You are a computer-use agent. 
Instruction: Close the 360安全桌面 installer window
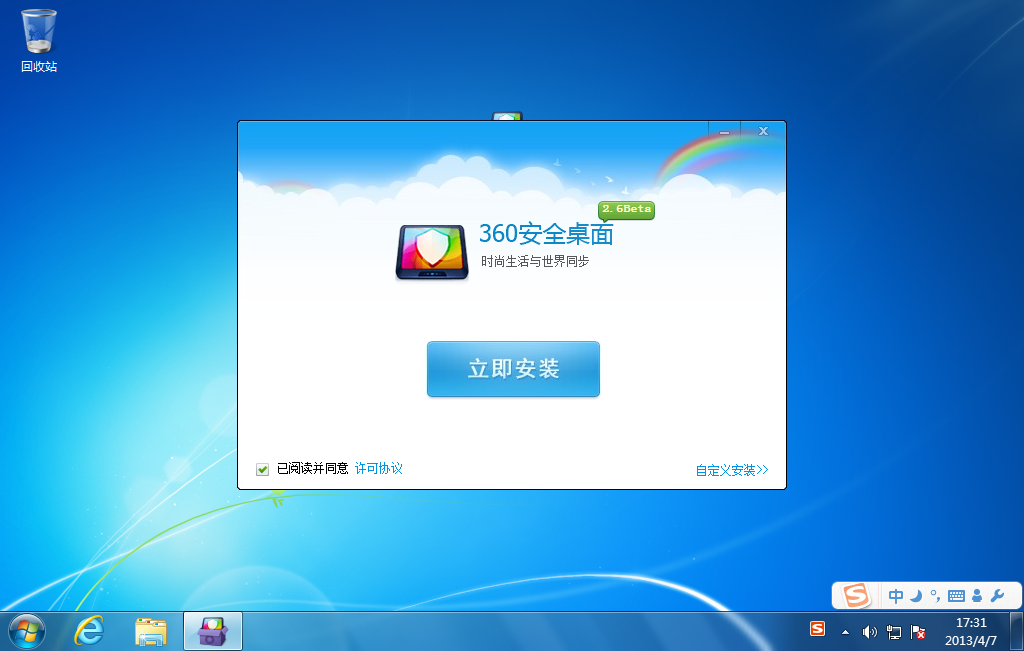(x=763, y=131)
